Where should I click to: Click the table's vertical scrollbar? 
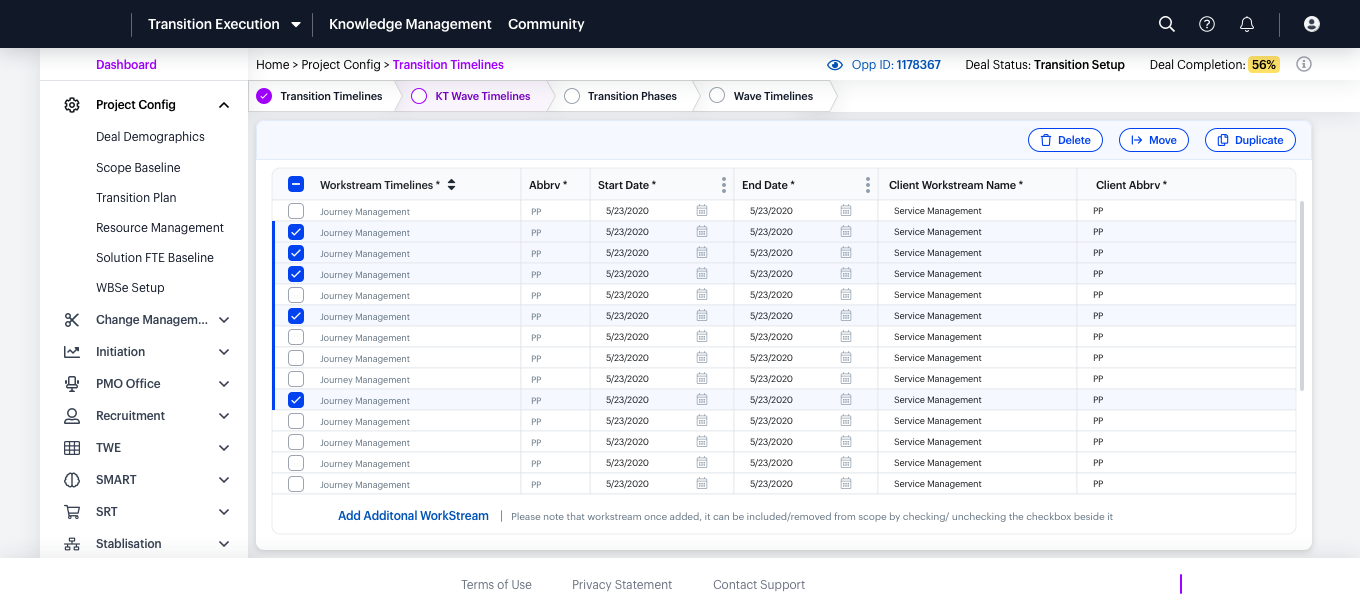click(1301, 296)
